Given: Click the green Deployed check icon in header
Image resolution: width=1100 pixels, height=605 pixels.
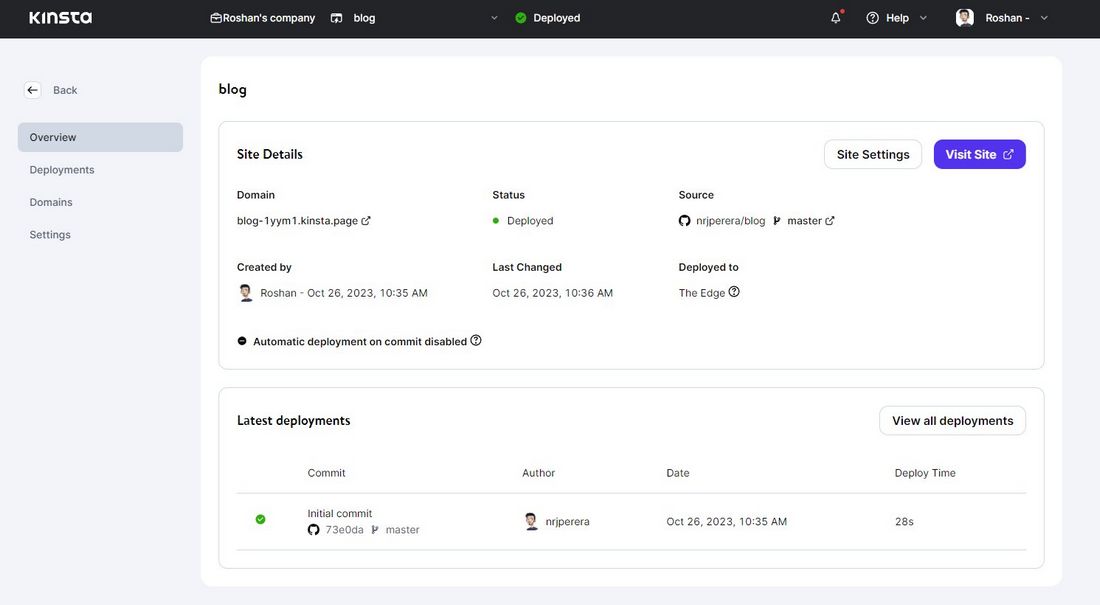Looking at the screenshot, I should pyautogui.click(x=521, y=18).
